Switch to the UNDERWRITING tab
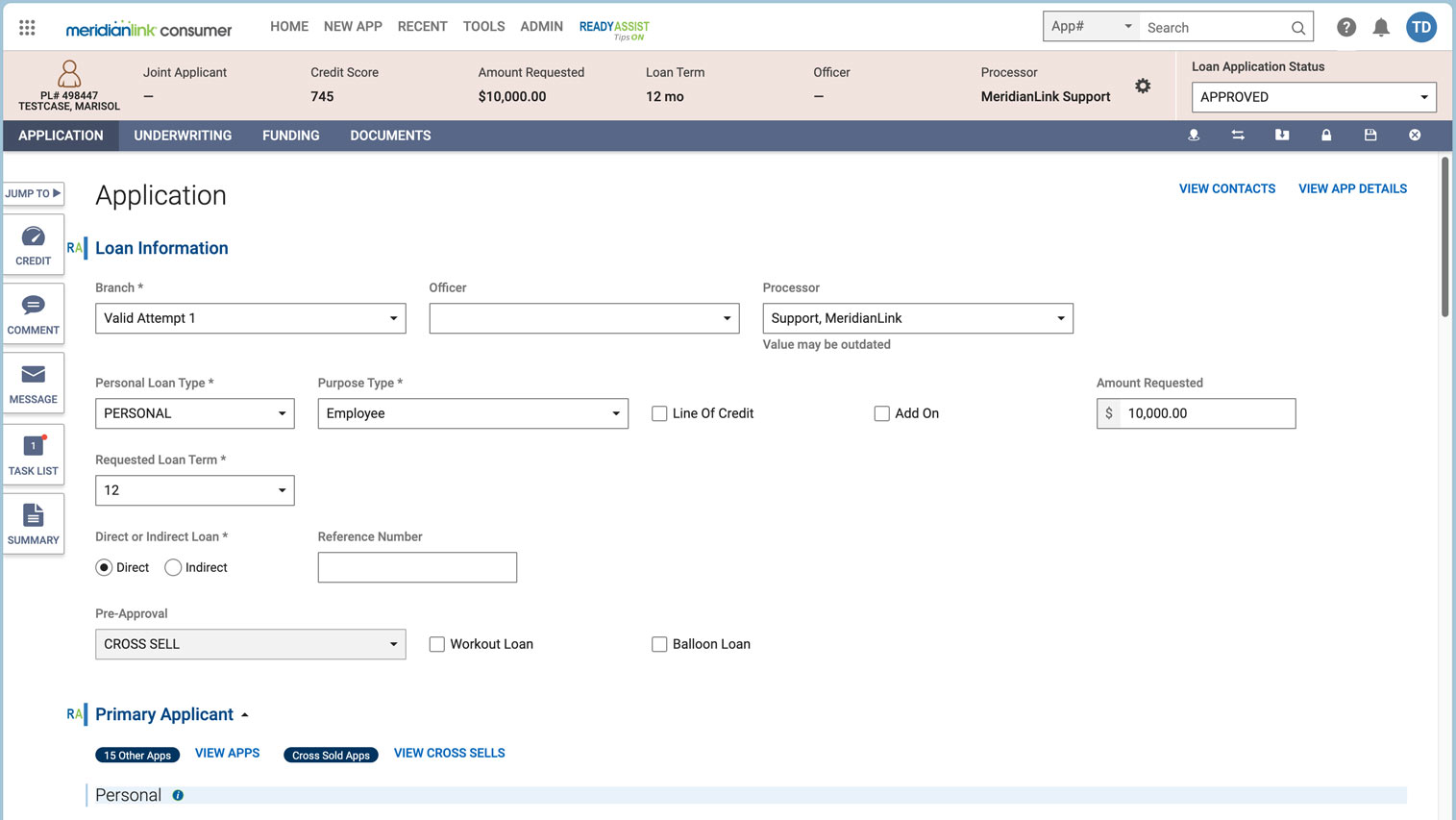 (x=183, y=135)
